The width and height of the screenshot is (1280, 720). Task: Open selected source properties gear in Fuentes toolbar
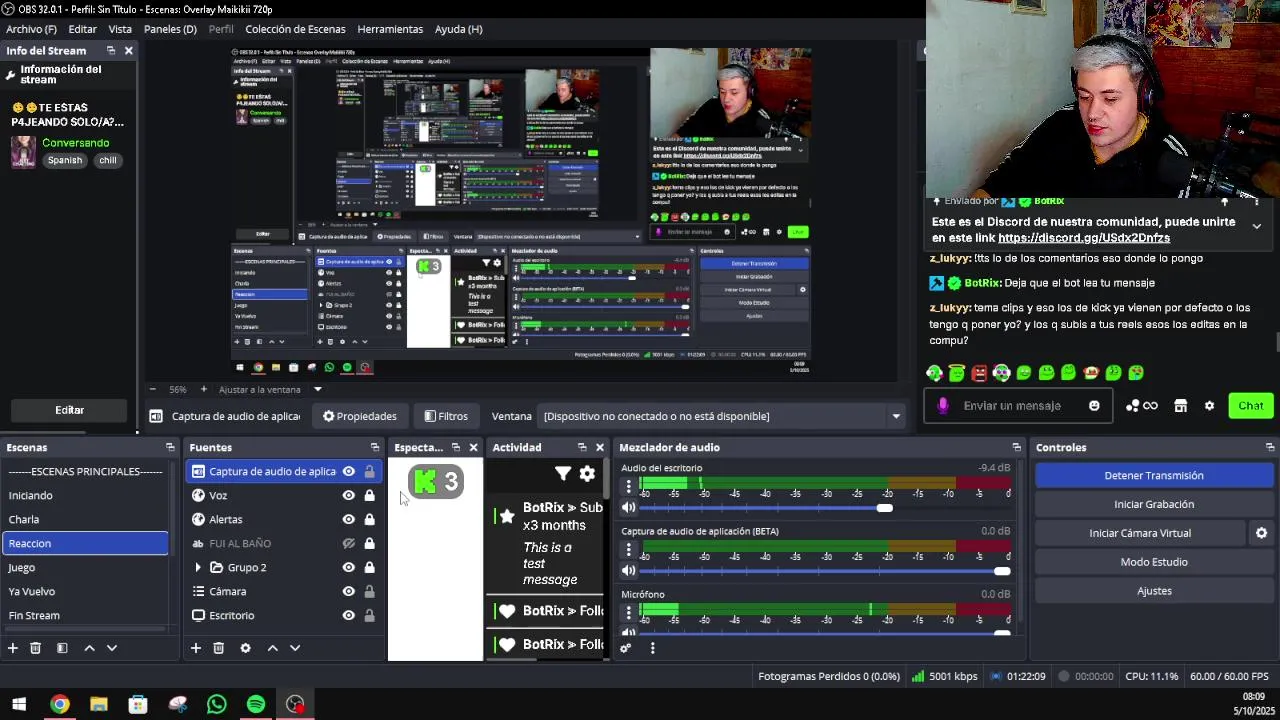pos(245,648)
